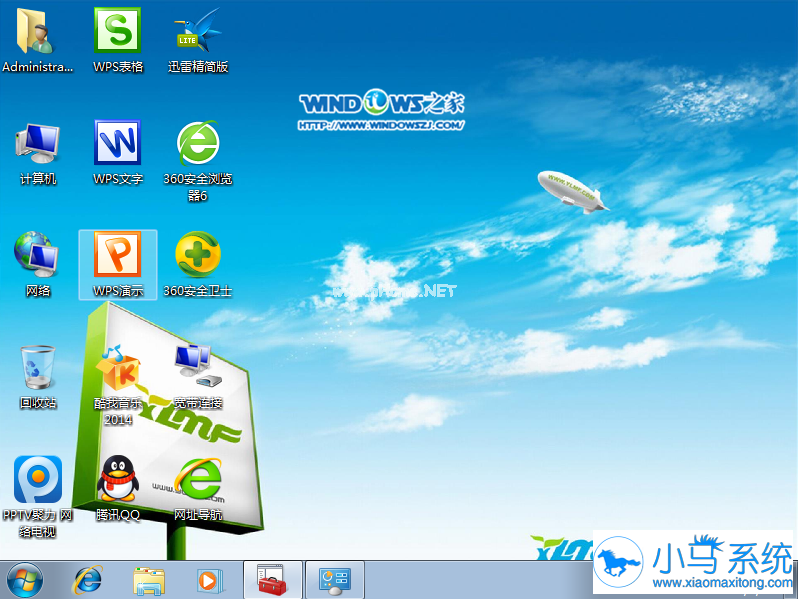Switch to the red toolbox taskbar window
This screenshot has width=798, height=599.
click(x=273, y=580)
